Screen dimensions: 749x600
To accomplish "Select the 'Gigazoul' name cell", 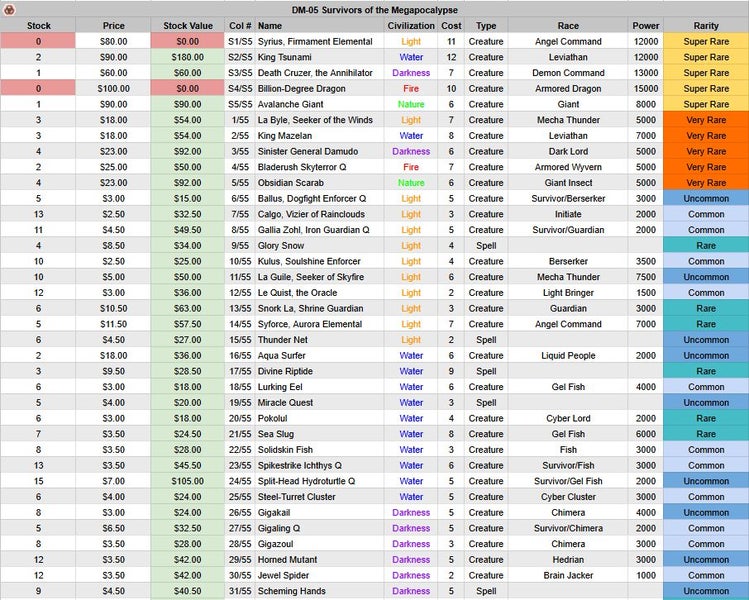I will 320,544.
